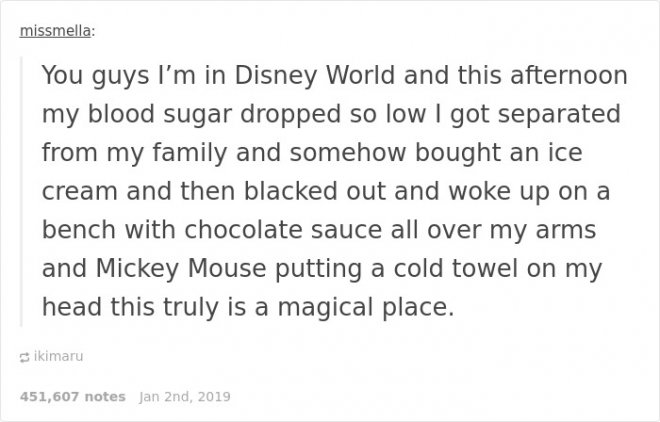Click the Jan 2nd, 2019 post date

pyautogui.click(x=185, y=397)
